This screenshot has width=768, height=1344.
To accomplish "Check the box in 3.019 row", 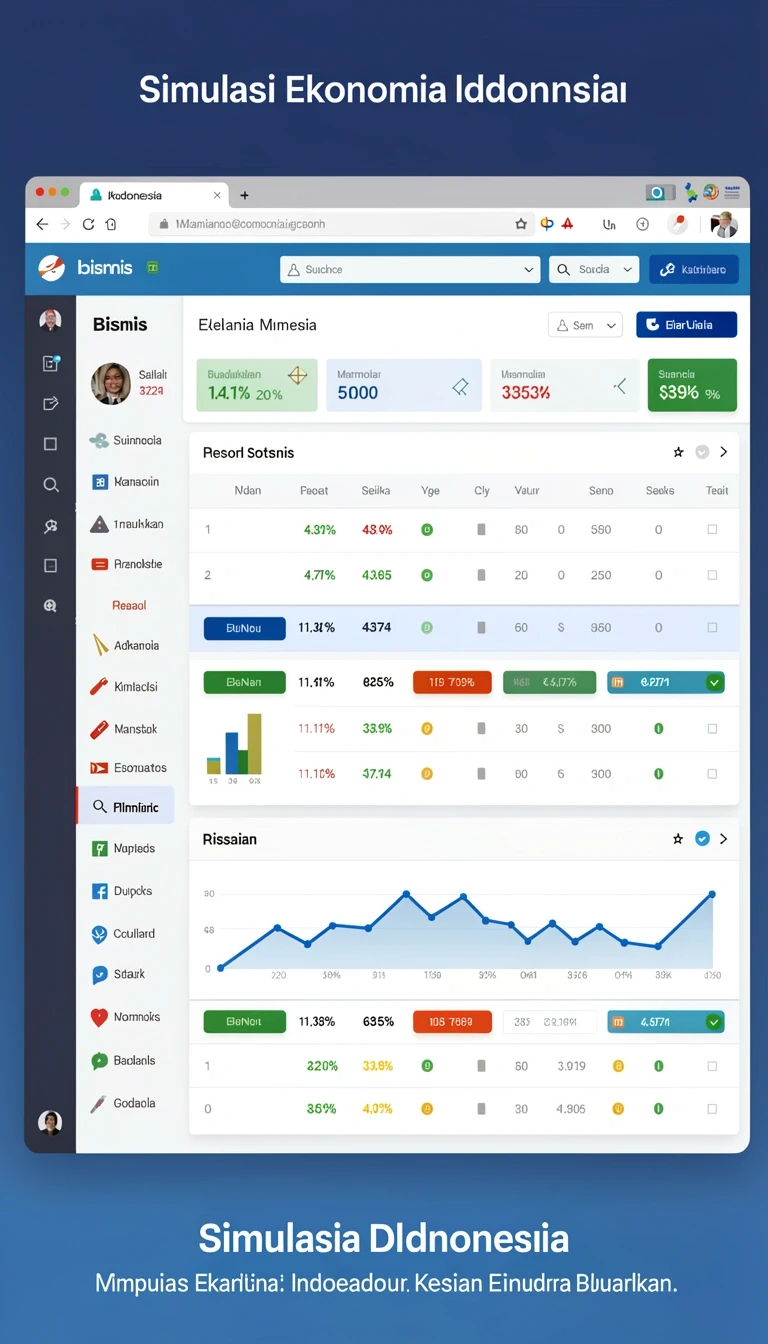I will click(712, 1066).
